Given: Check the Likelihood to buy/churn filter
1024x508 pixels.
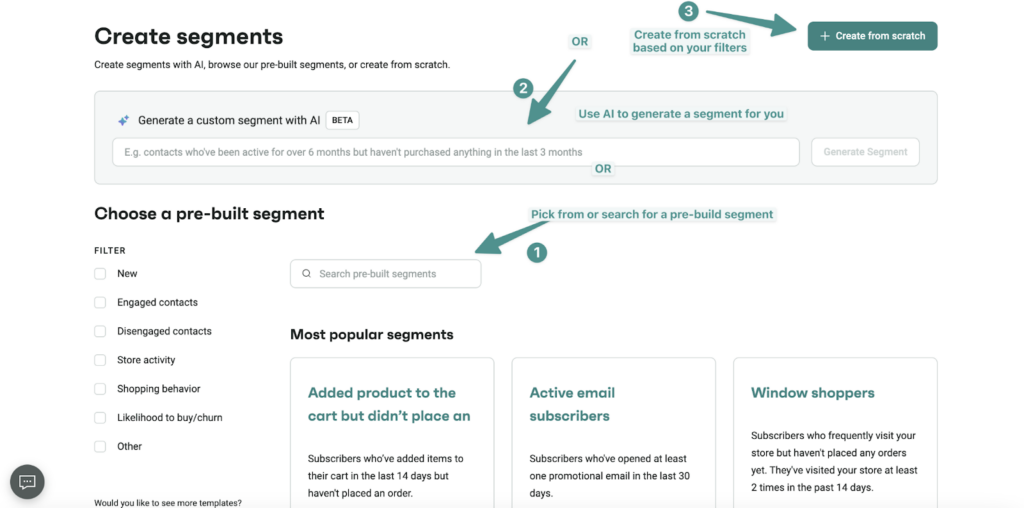Looking at the screenshot, I should click(100, 418).
